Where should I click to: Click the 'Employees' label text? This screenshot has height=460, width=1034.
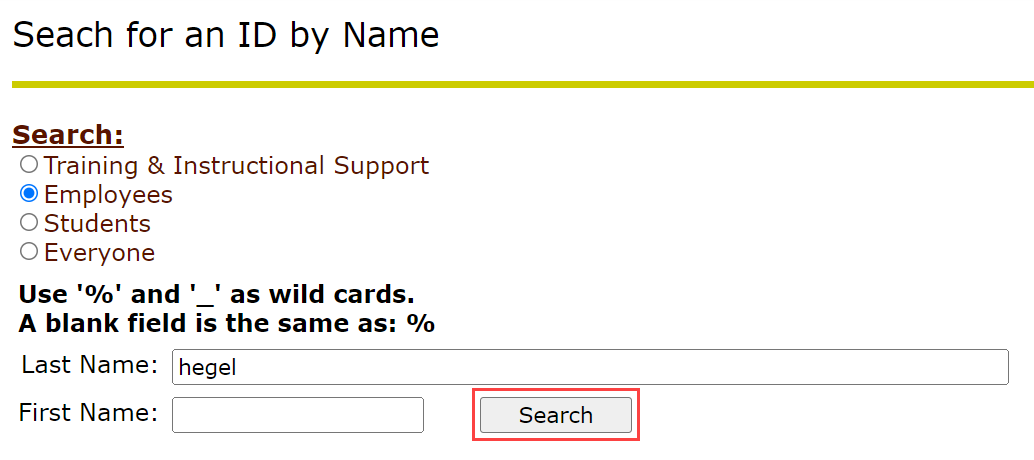108,194
